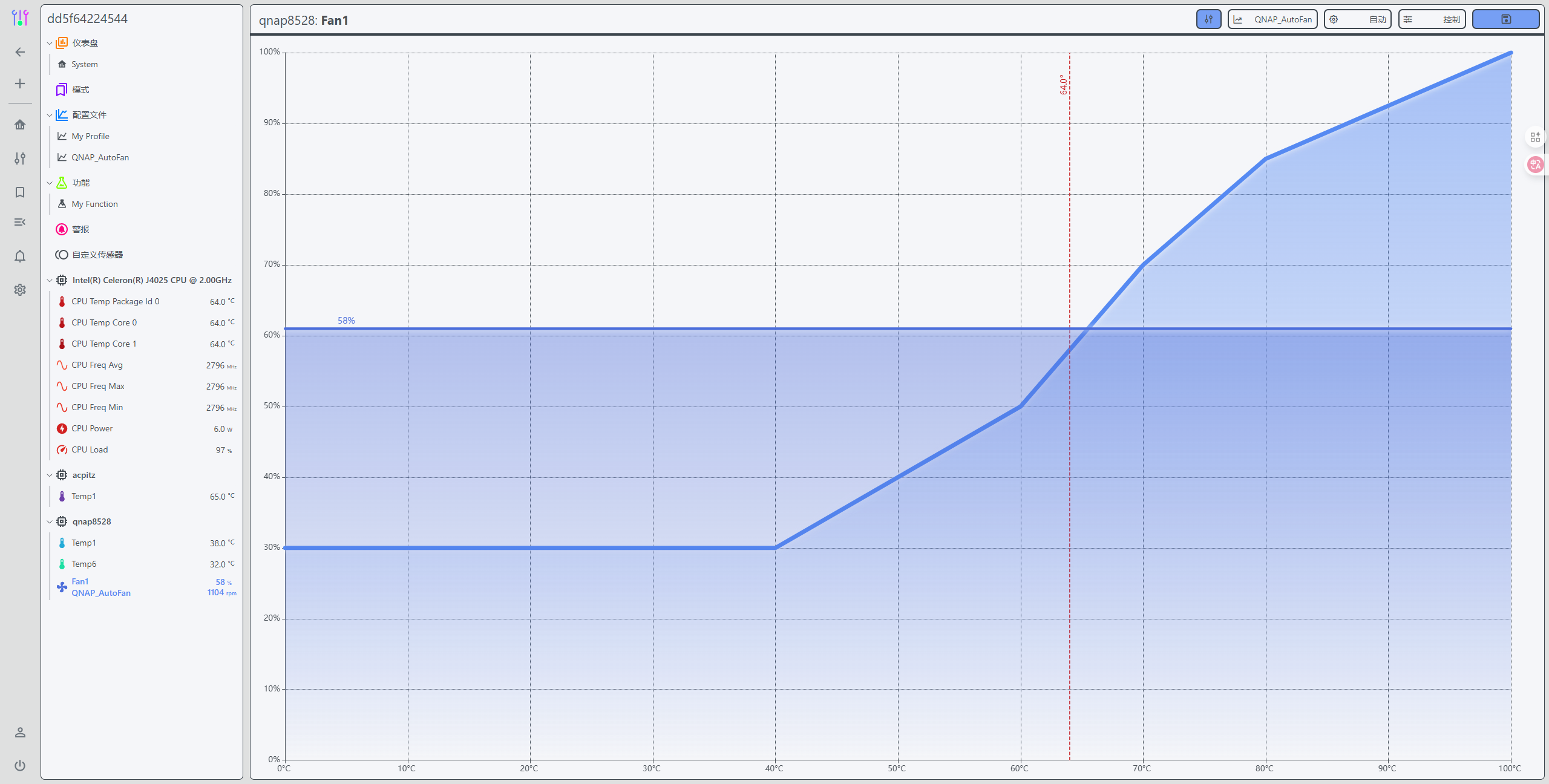Click the bookmark modes icon in sidebar

click(20, 192)
